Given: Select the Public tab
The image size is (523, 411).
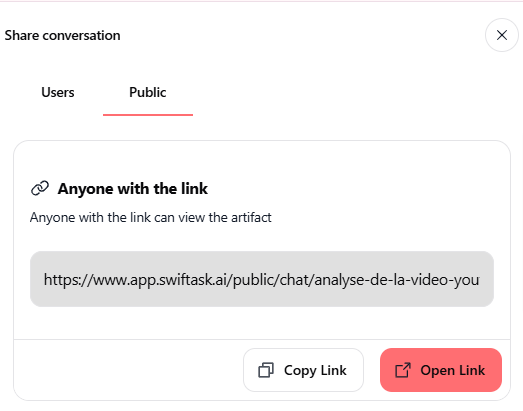Looking at the screenshot, I should pyautogui.click(x=148, y=92).
